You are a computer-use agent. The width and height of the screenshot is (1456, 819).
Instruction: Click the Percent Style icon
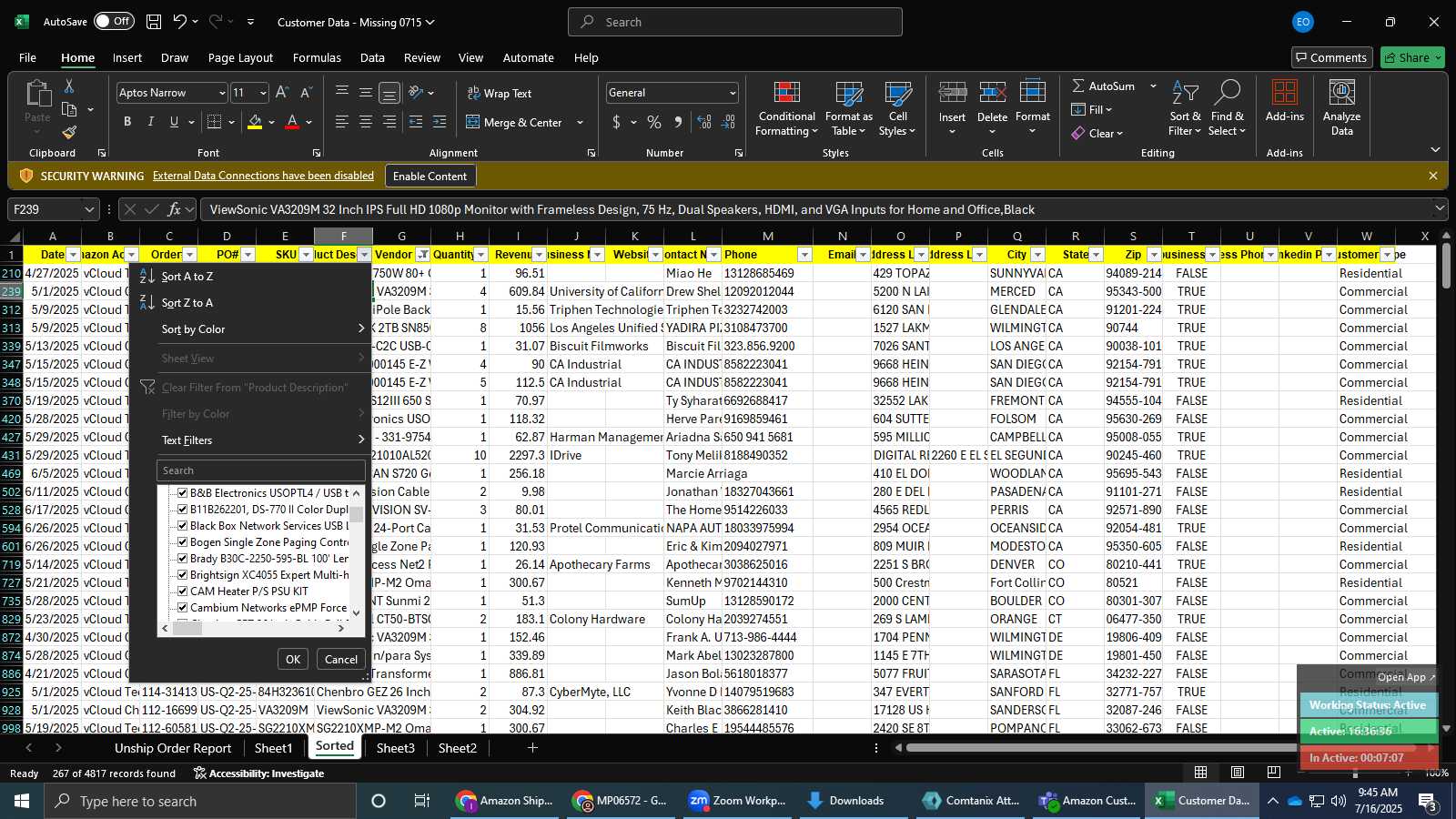[654, 122]
